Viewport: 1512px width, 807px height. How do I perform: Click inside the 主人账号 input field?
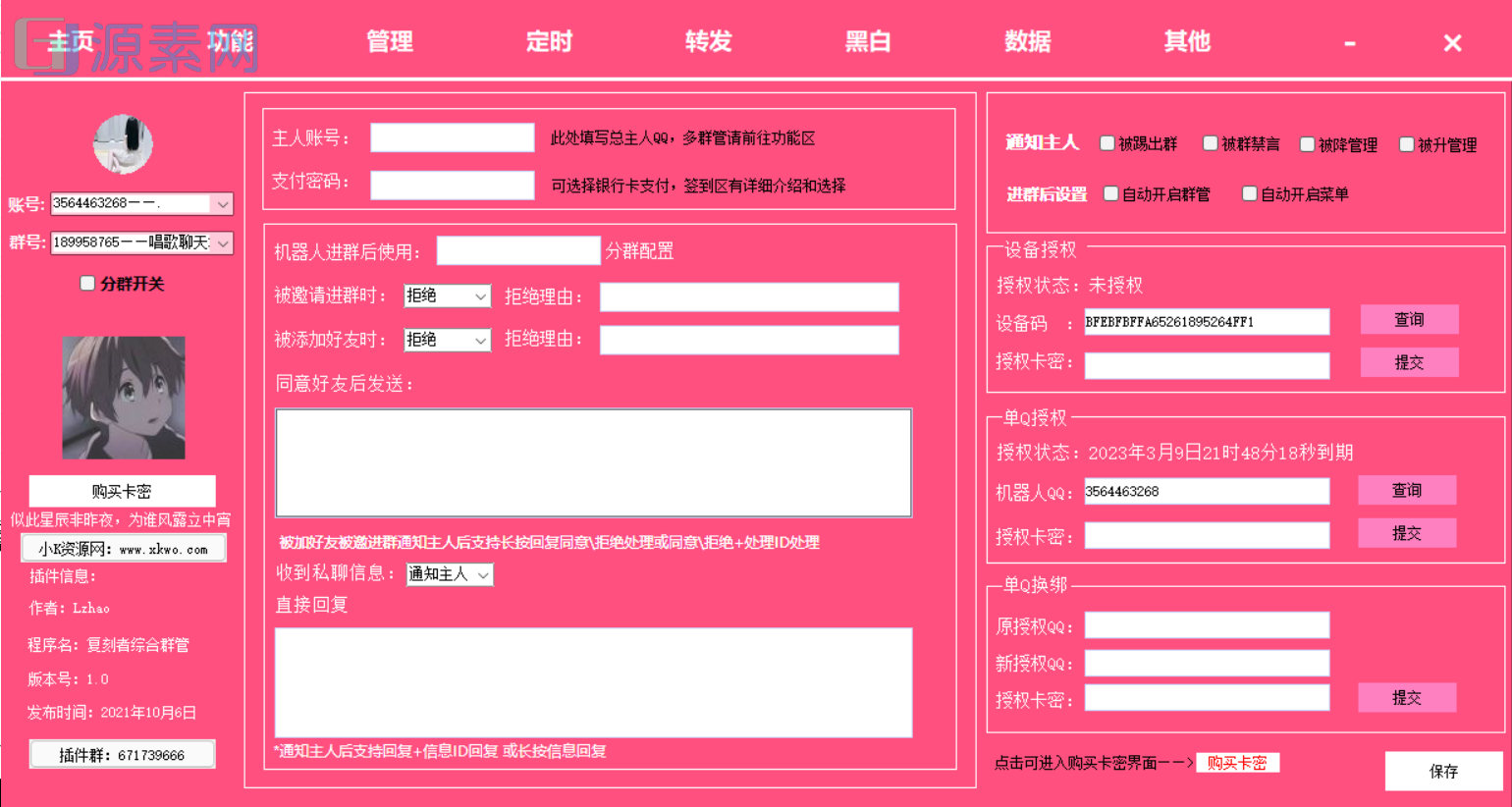click(452, 137)
